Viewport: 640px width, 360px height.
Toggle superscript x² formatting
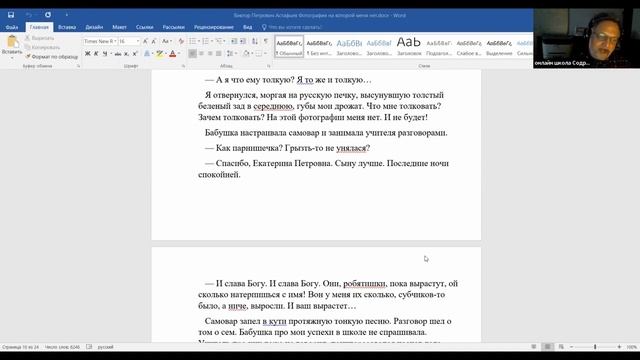pyautogui.click(x=135, y=53)
